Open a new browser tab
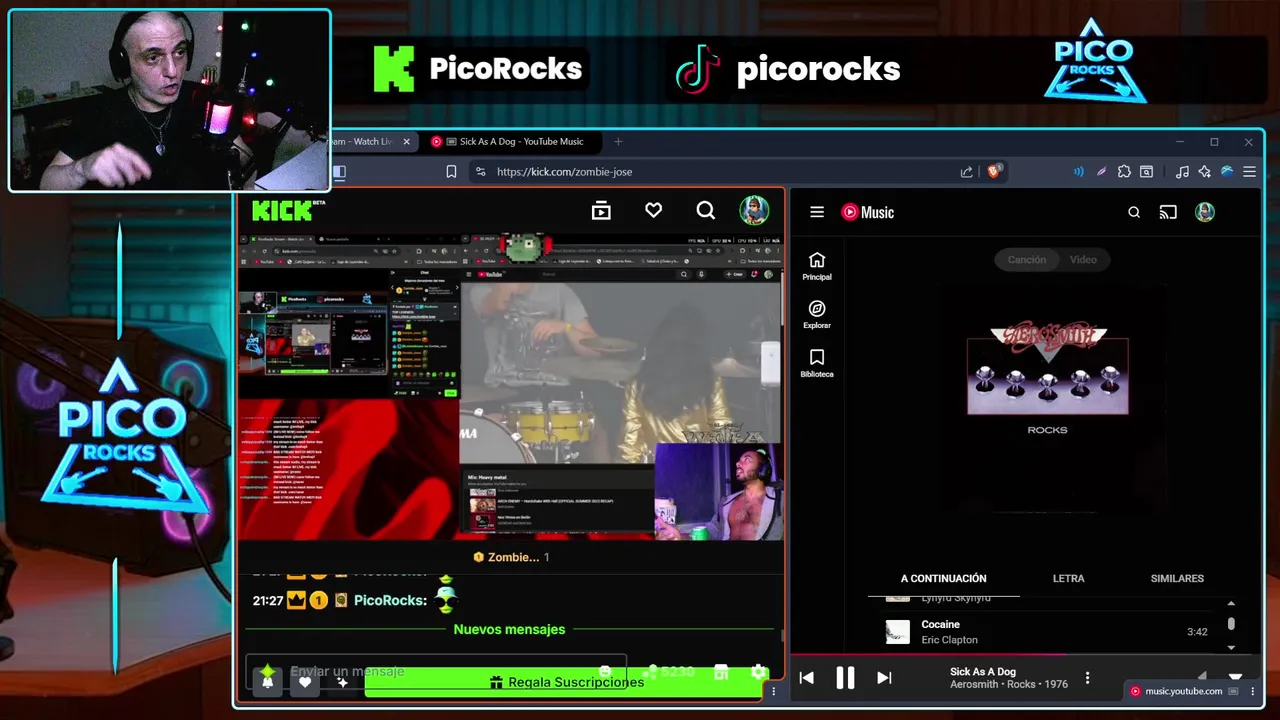The width and height of the screenshot is (1280, 720). tap(618, 141)
